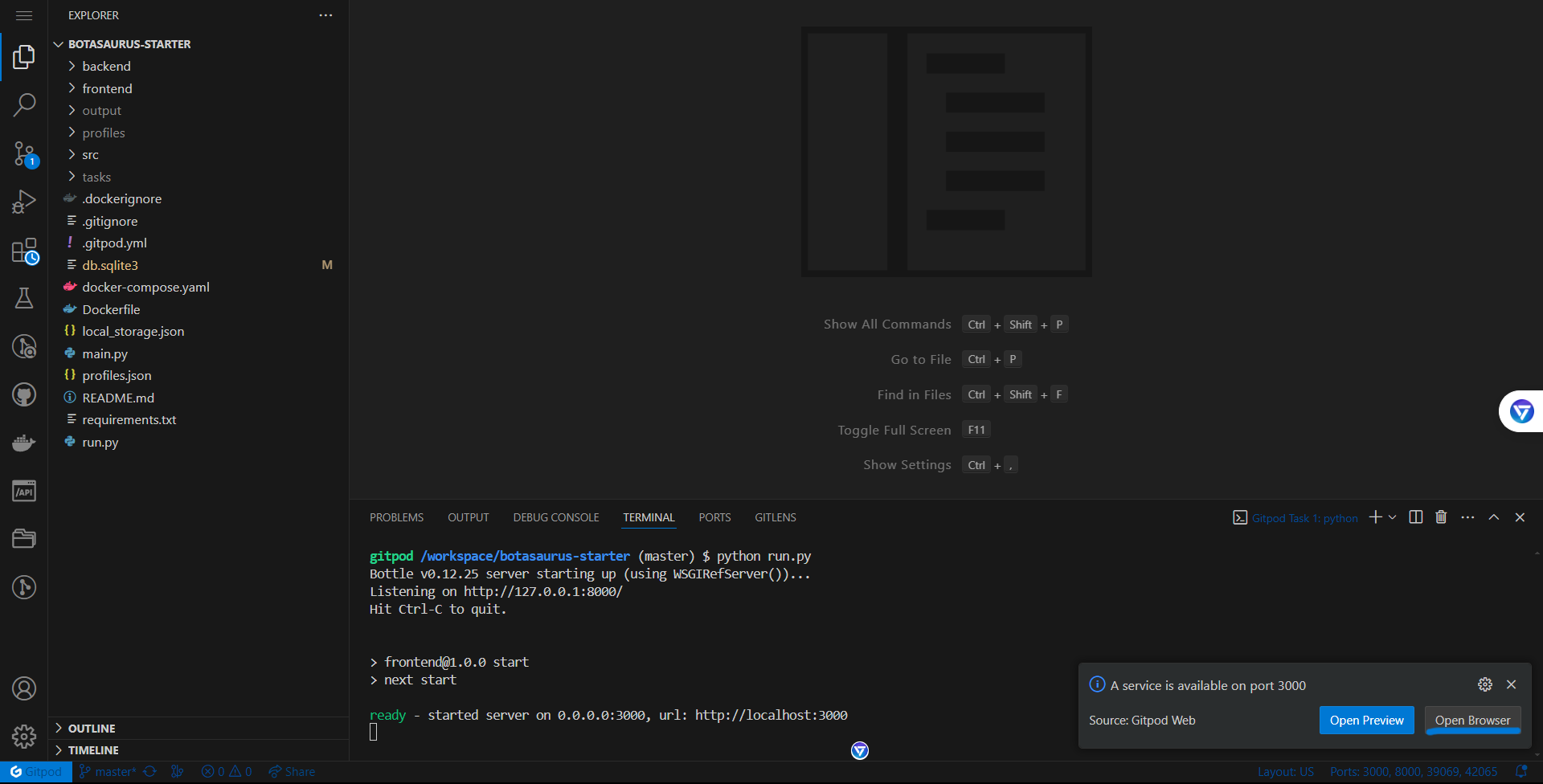Switch to the PROBLEMS tab
This screenshot has width=1543, height=784.
click(x=396, y=517)
